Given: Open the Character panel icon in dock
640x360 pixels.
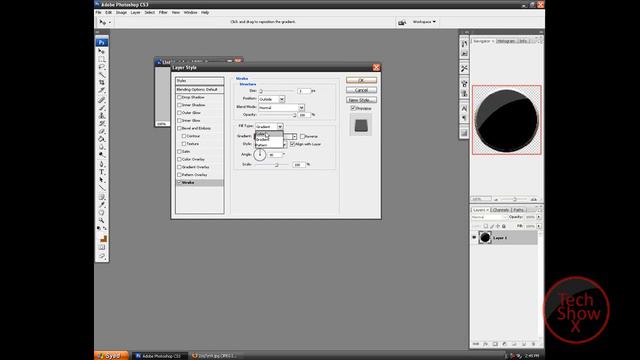Looking at the screenshot, I should click(x=464, y=109).
